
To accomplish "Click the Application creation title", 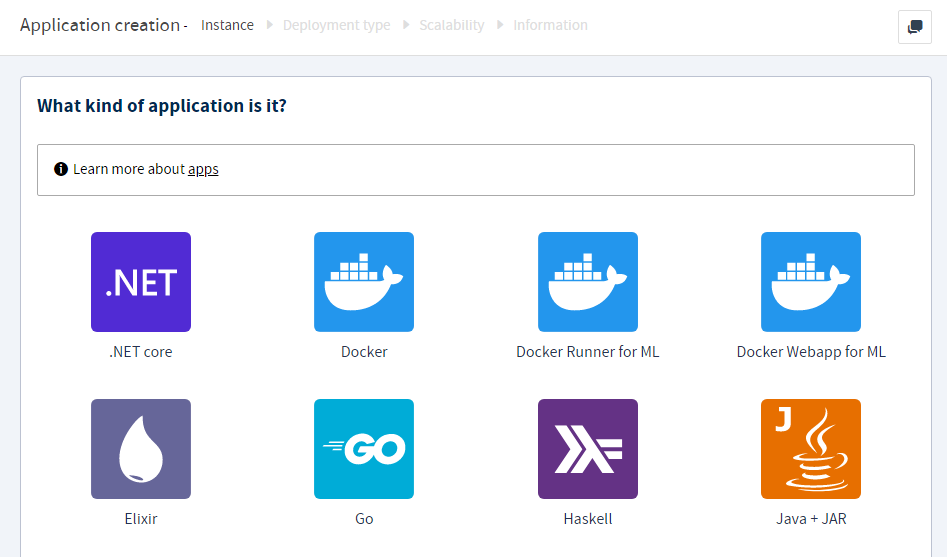I will coord(100,25).
